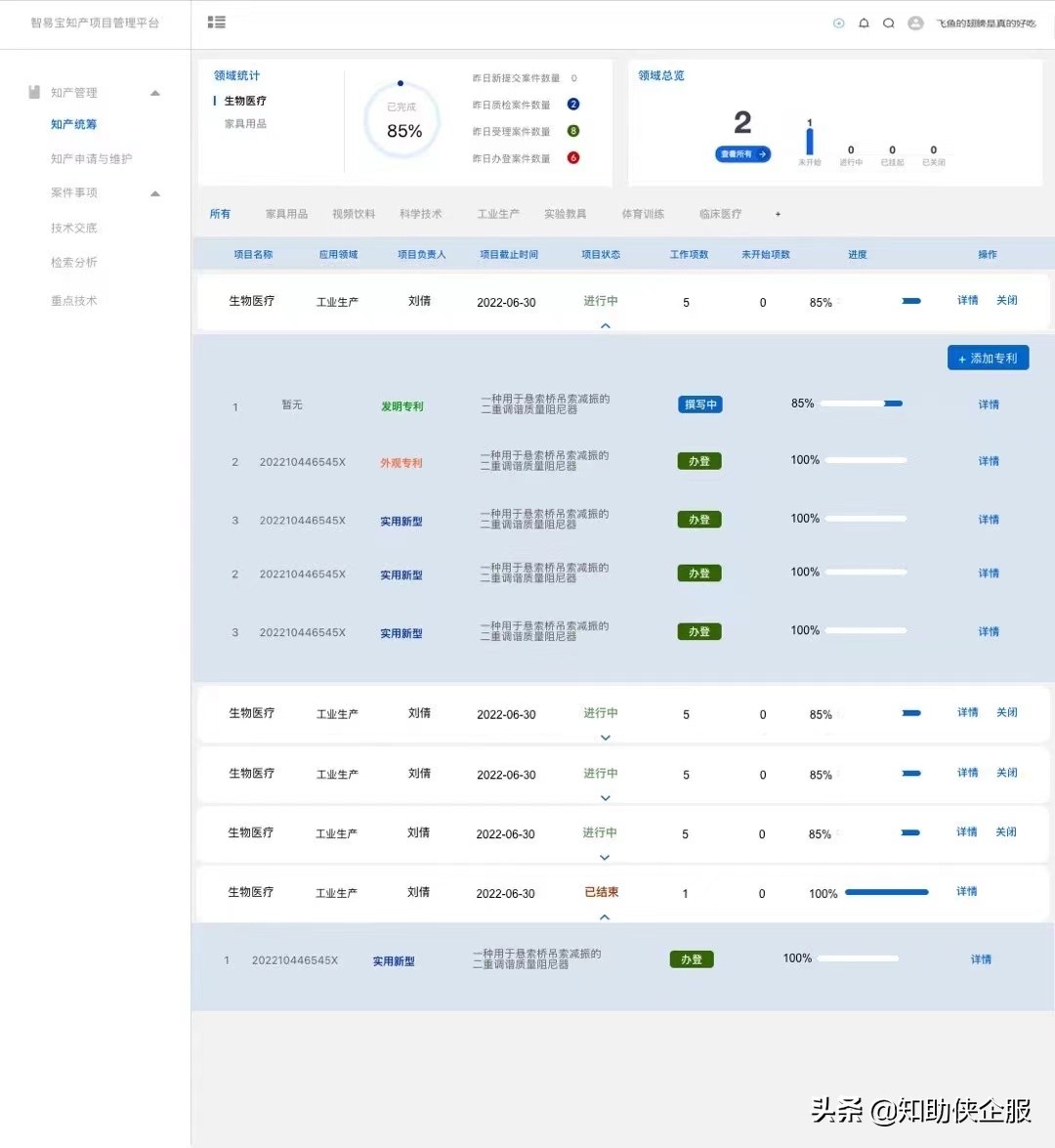Screen dimensions: 1055x1148
Task: Open the user avatar icon
Action: pyautogui.click(x=915, y=23)
